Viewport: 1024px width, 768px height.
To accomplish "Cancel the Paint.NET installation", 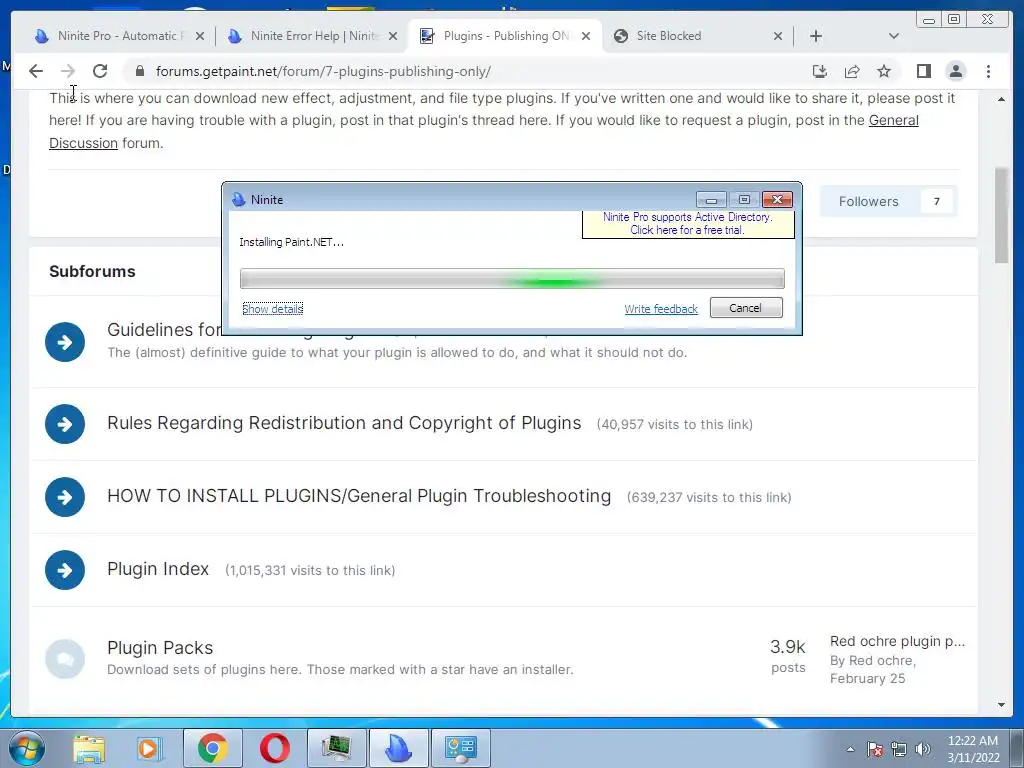I will 746,308.
